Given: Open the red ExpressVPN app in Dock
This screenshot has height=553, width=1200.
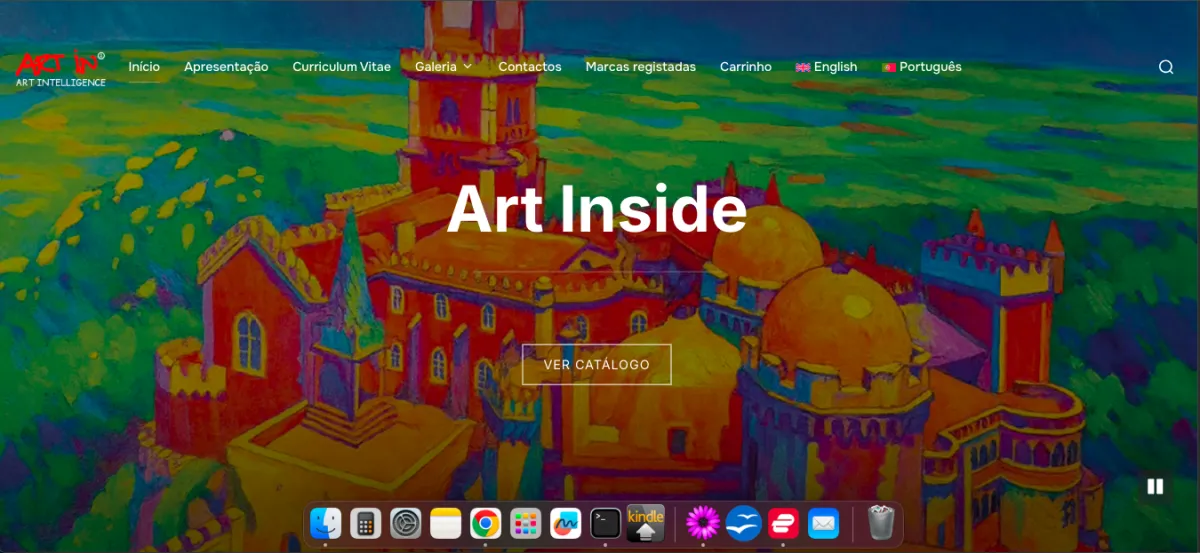Looking at the screenshot, I should click(784, 523).
